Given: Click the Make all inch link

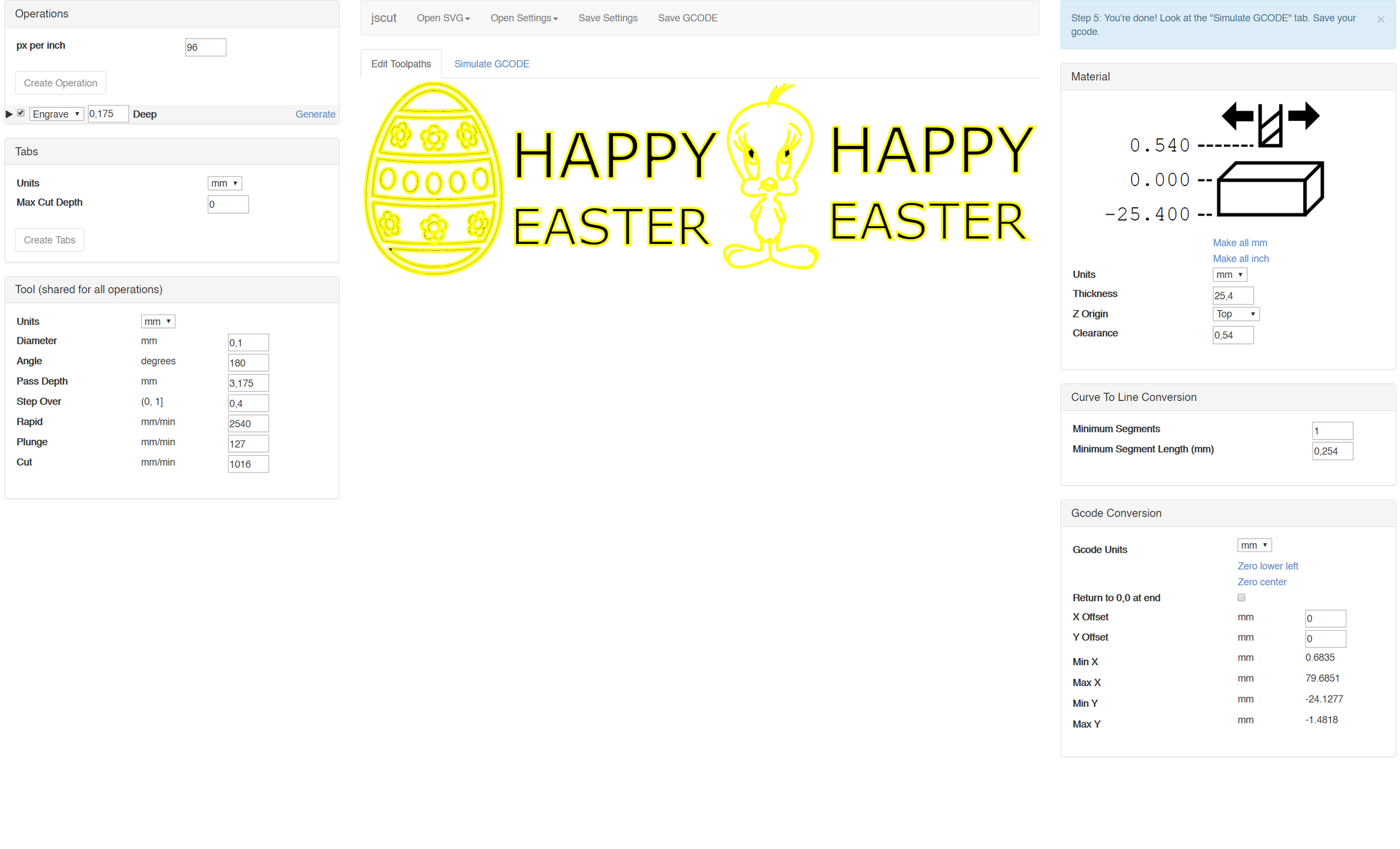Looking at the screenshot, I should click(1240, 258).
